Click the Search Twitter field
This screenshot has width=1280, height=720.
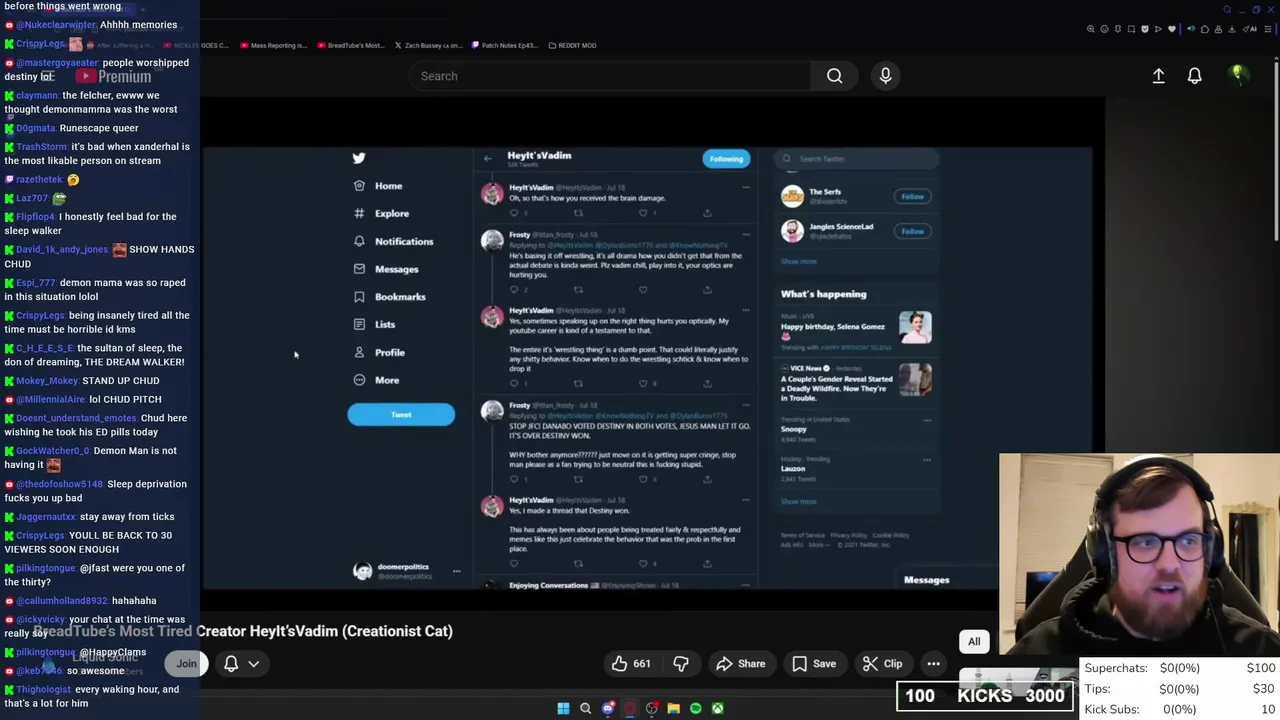point(857,158)
